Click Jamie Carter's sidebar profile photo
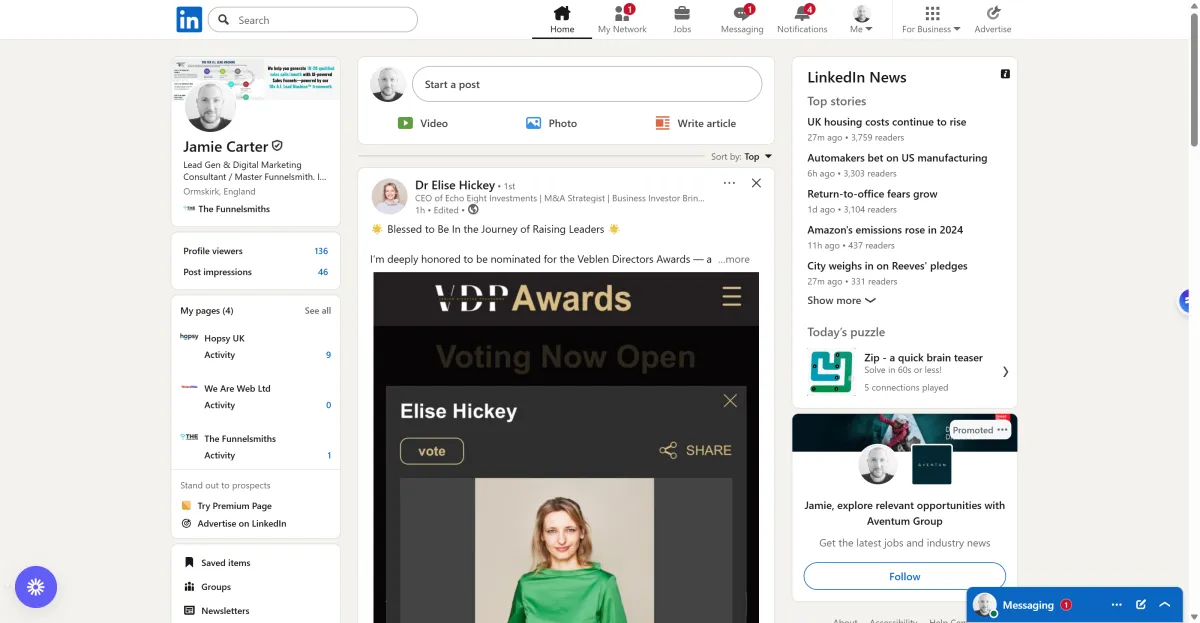 click(210, 107)
